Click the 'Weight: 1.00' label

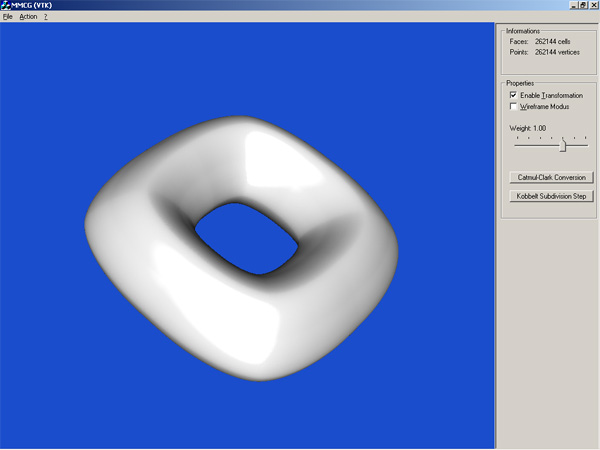pos(528,128)
